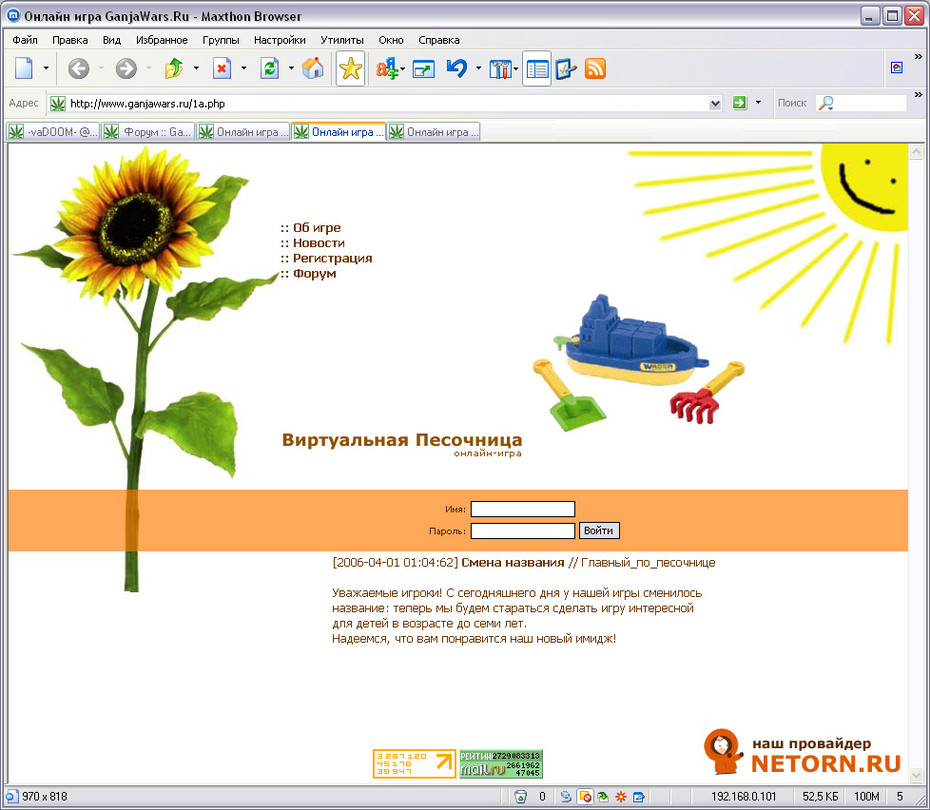Click the small icon at the toolbar's right end
930x810 pixels.
point(897,68)
